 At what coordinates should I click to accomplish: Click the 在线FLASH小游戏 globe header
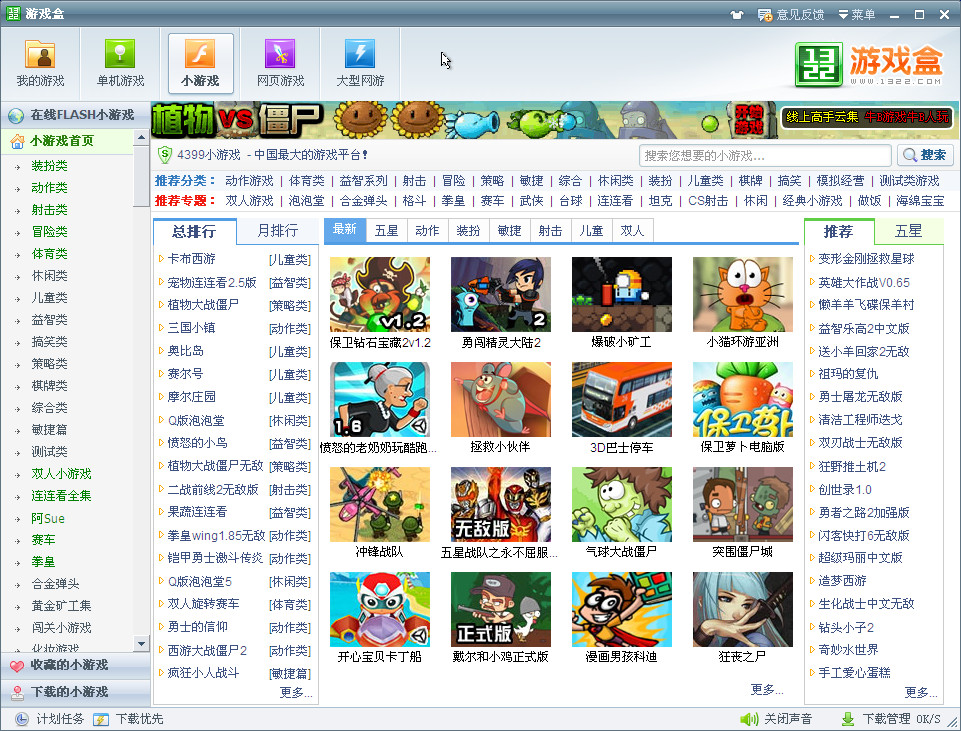tap(75, 115)
